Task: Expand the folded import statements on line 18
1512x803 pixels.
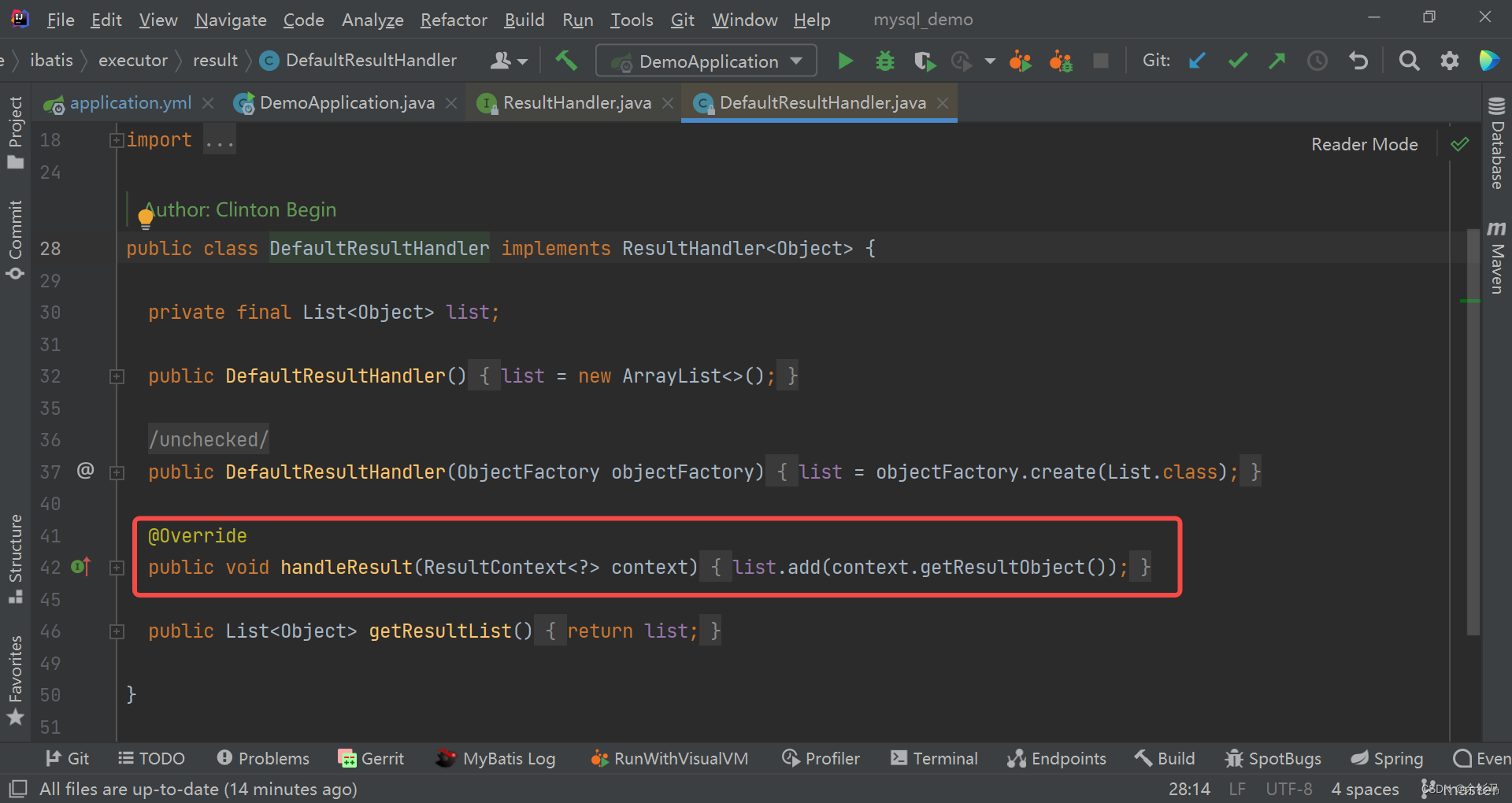Action: pos(116,139)
